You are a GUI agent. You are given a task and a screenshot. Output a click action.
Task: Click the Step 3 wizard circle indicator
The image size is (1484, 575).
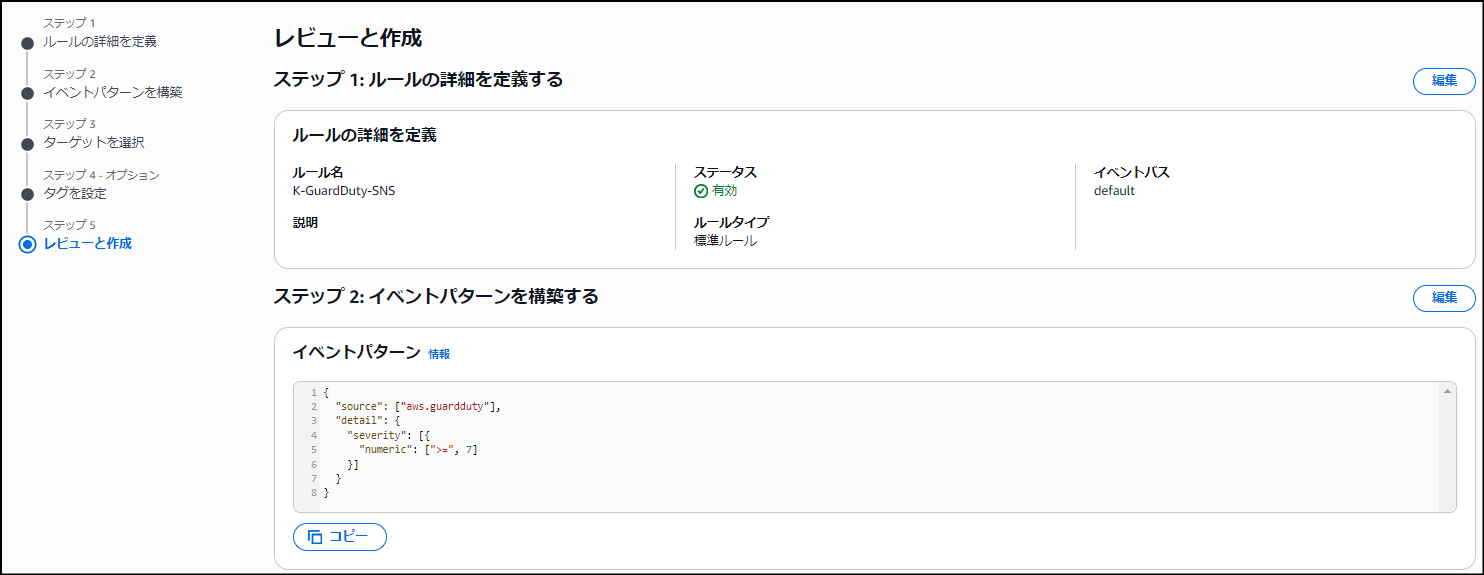(28, 143)
